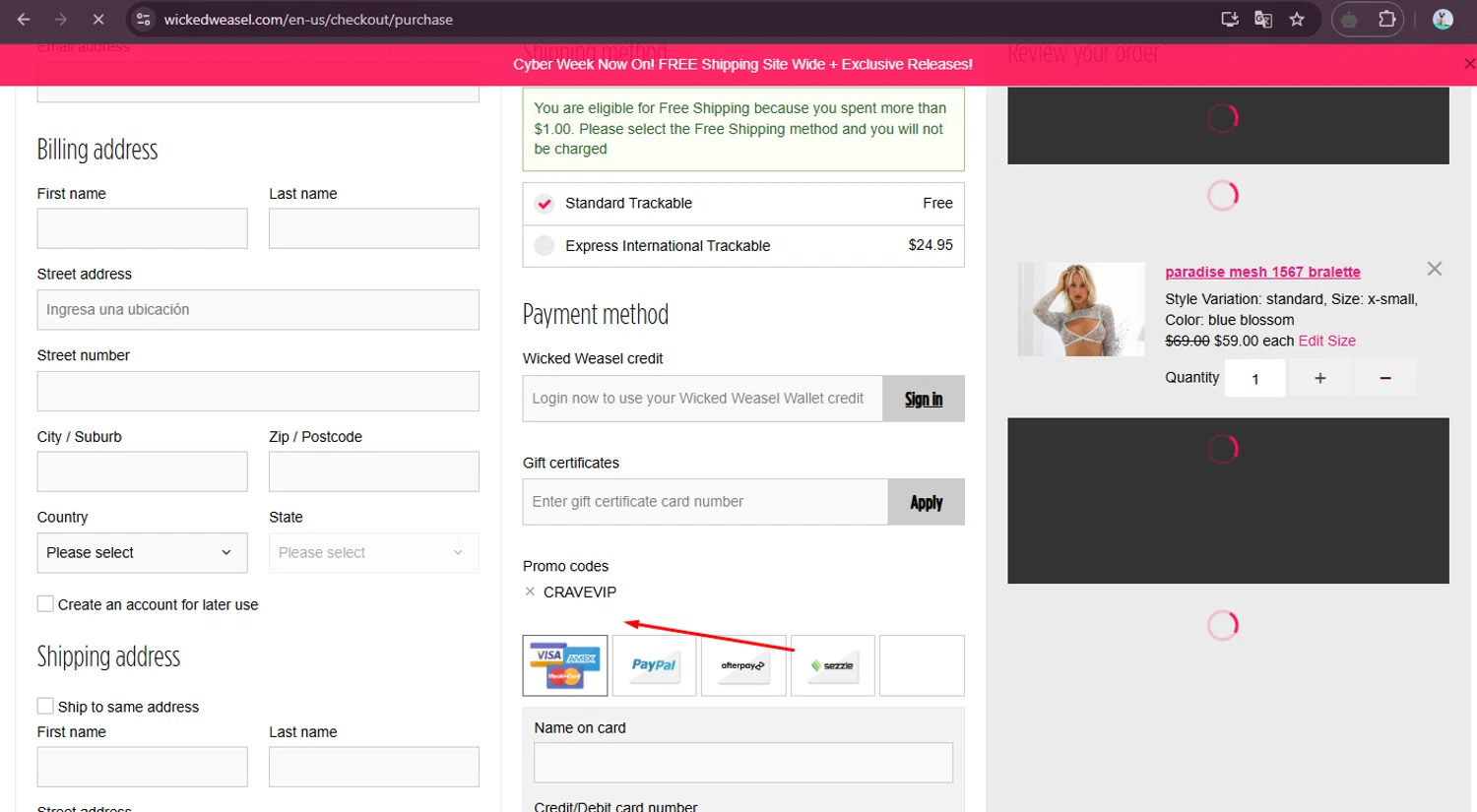Click the City / Suburb field
Viewport: 1477px width, 812px height.
tap(142, 471)
